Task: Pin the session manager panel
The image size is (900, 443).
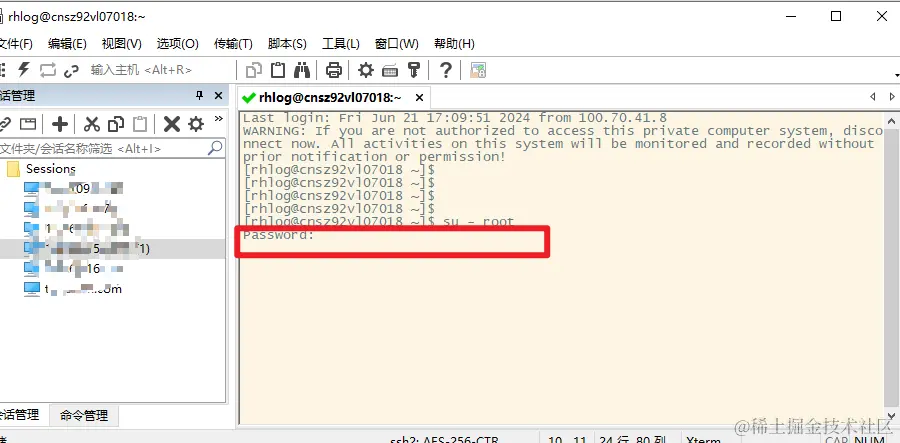Action: click(x=200, y=96)
